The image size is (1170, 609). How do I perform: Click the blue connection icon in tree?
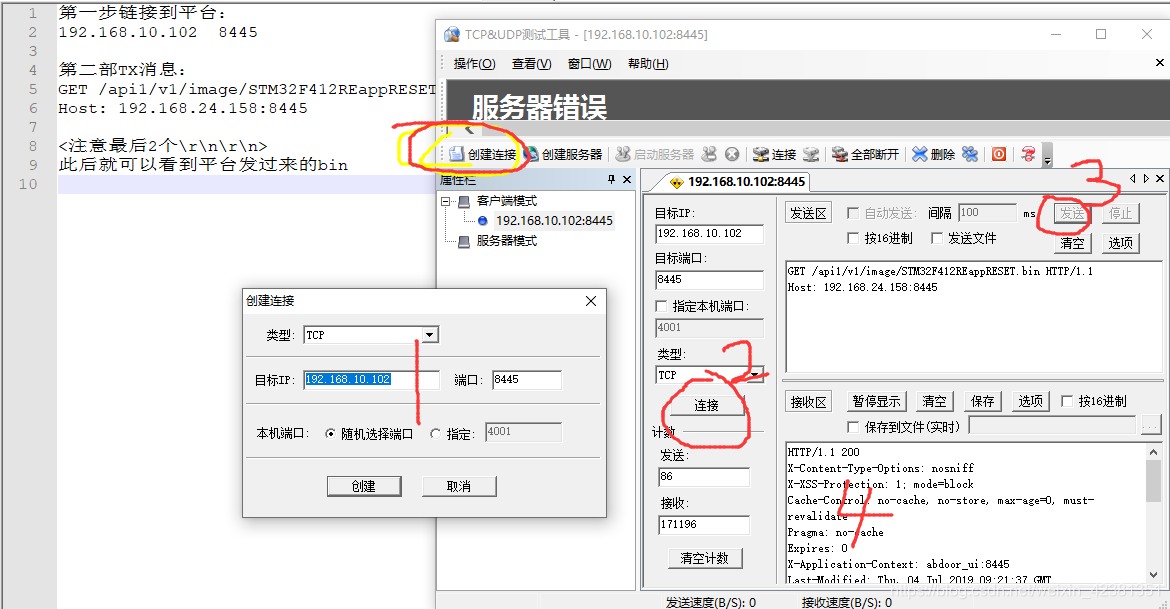pos(483,221)
